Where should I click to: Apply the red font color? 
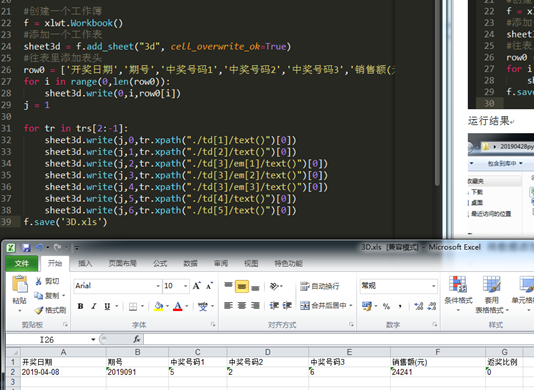(178, 307)
